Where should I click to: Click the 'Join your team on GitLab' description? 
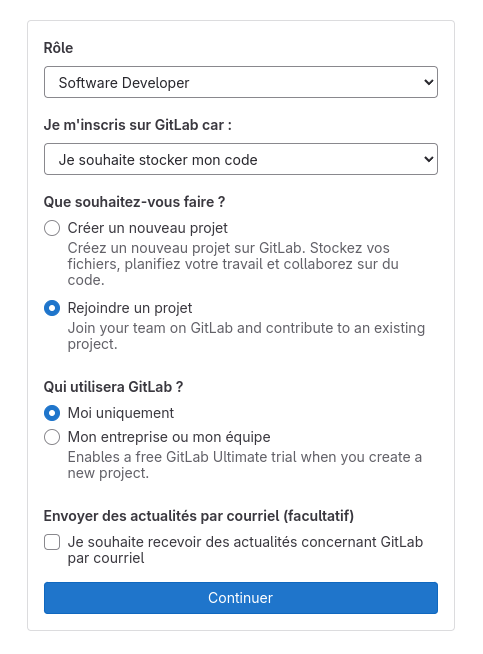[246, 336]
